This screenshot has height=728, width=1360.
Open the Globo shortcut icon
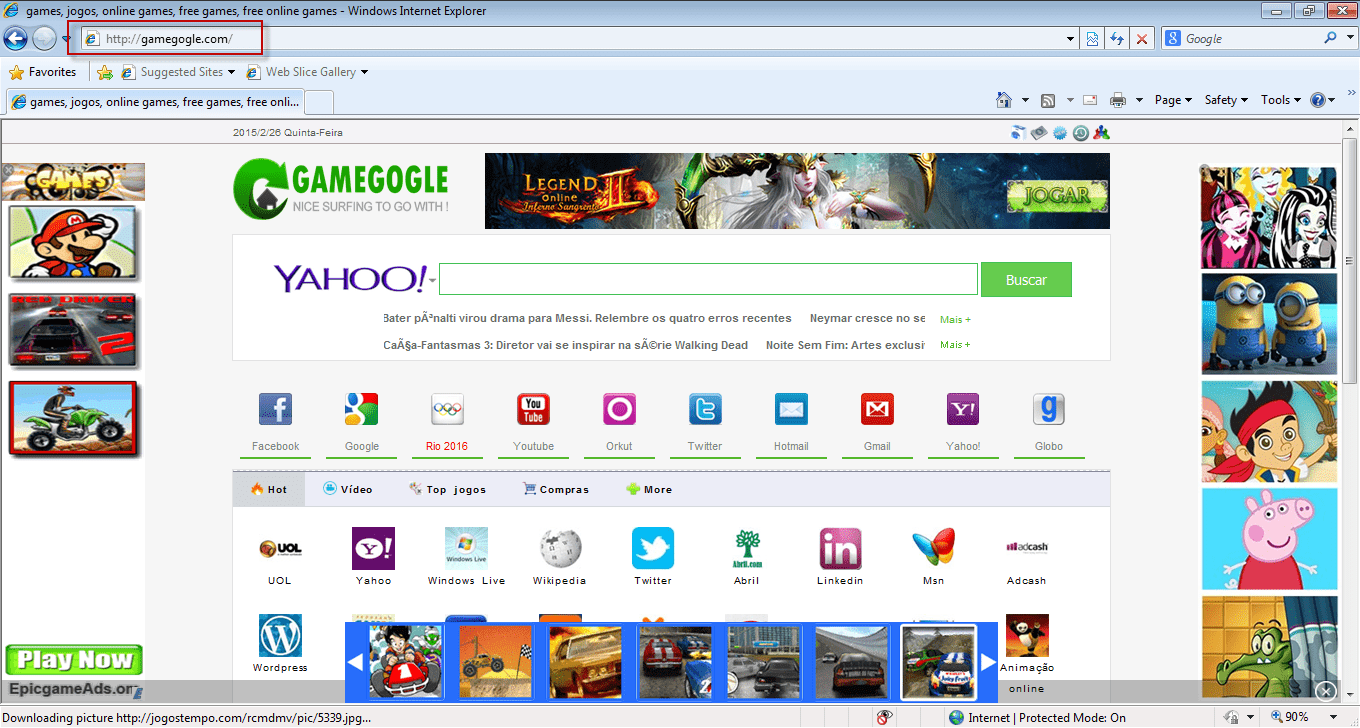pos(1049,409)
